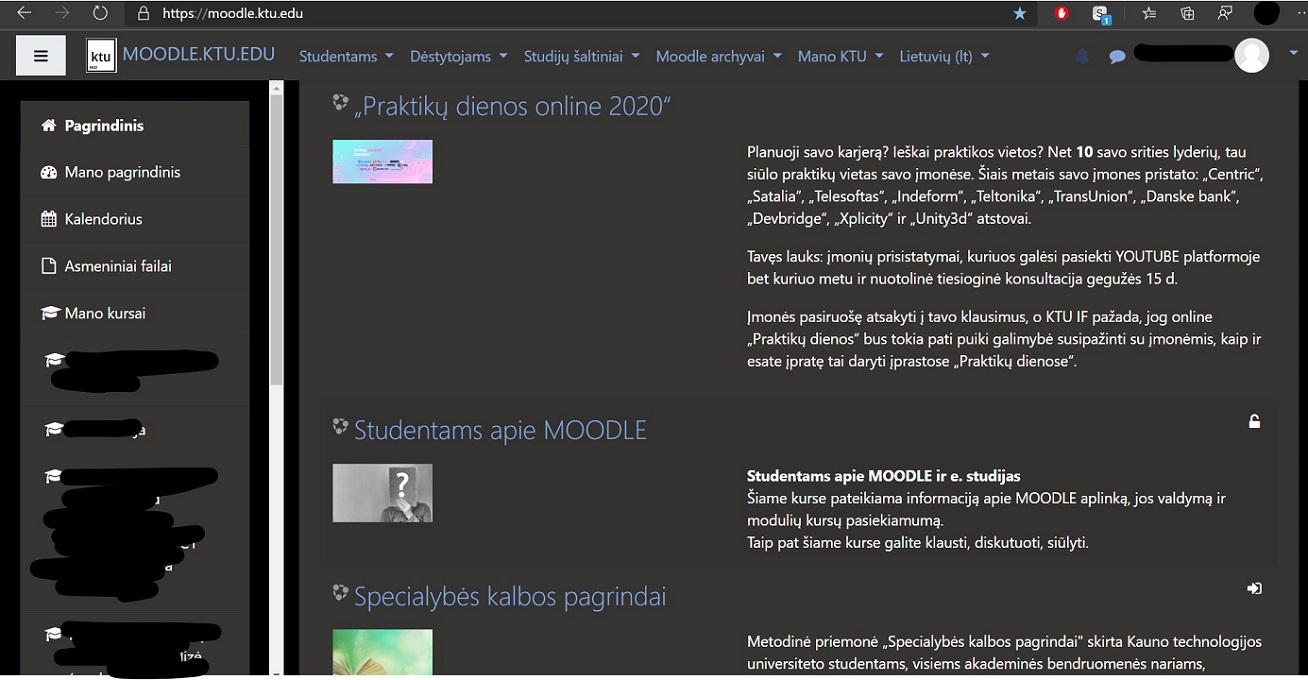The height and width of the screenshot is (680, 1308).
Task: Open the notifications bell icon
Action: pyautogui.click(x=1082, y=56)
